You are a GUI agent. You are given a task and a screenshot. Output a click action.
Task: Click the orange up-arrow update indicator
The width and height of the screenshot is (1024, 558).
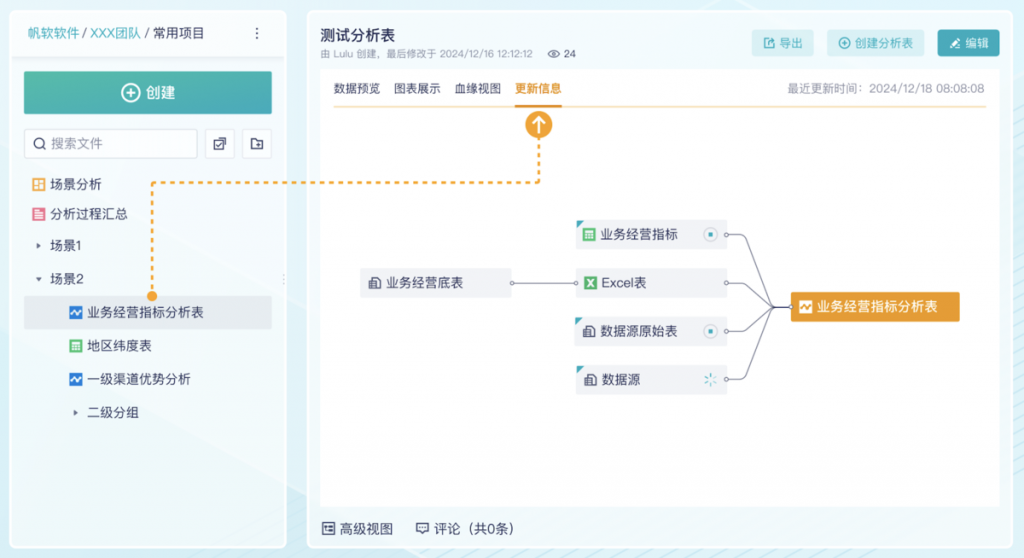[538, 124]
